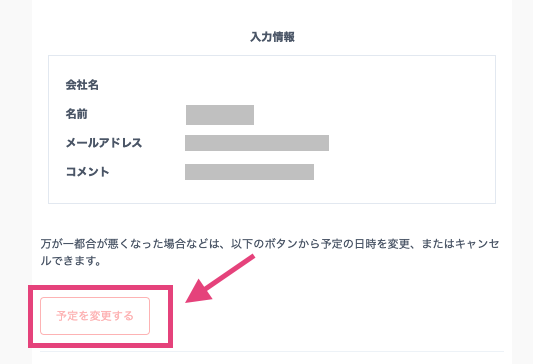Click the 会社名 label
533x364 pixels.
[x=82, y=85]
